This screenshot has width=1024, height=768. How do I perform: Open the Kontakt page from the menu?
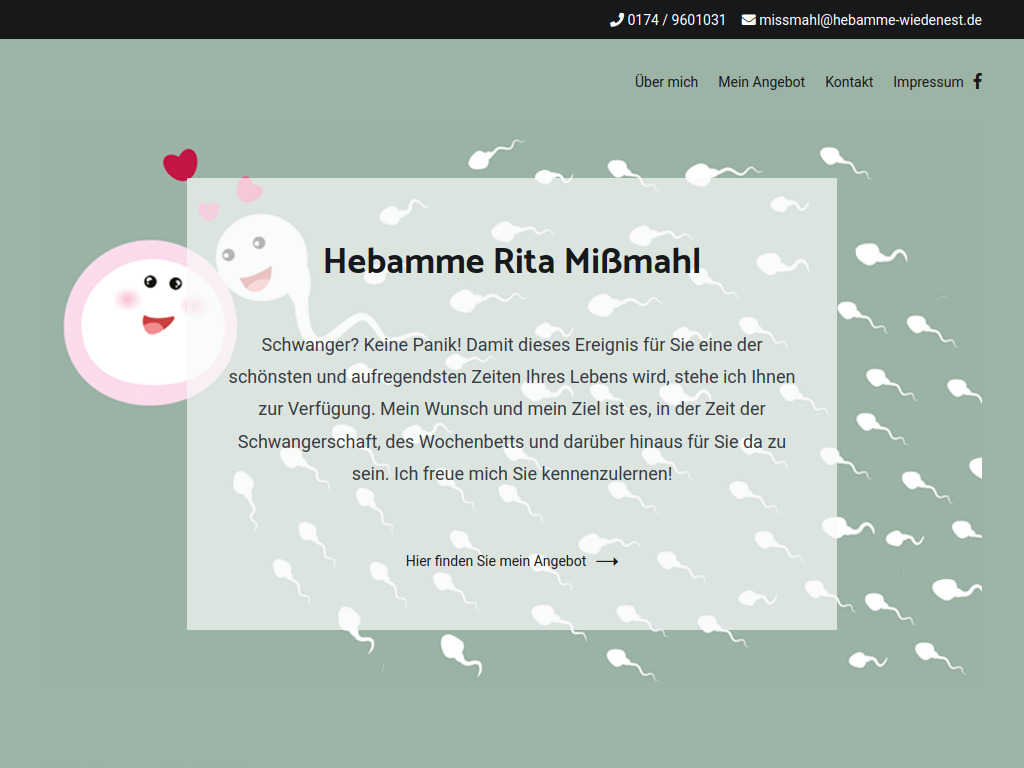coord(849,81)
